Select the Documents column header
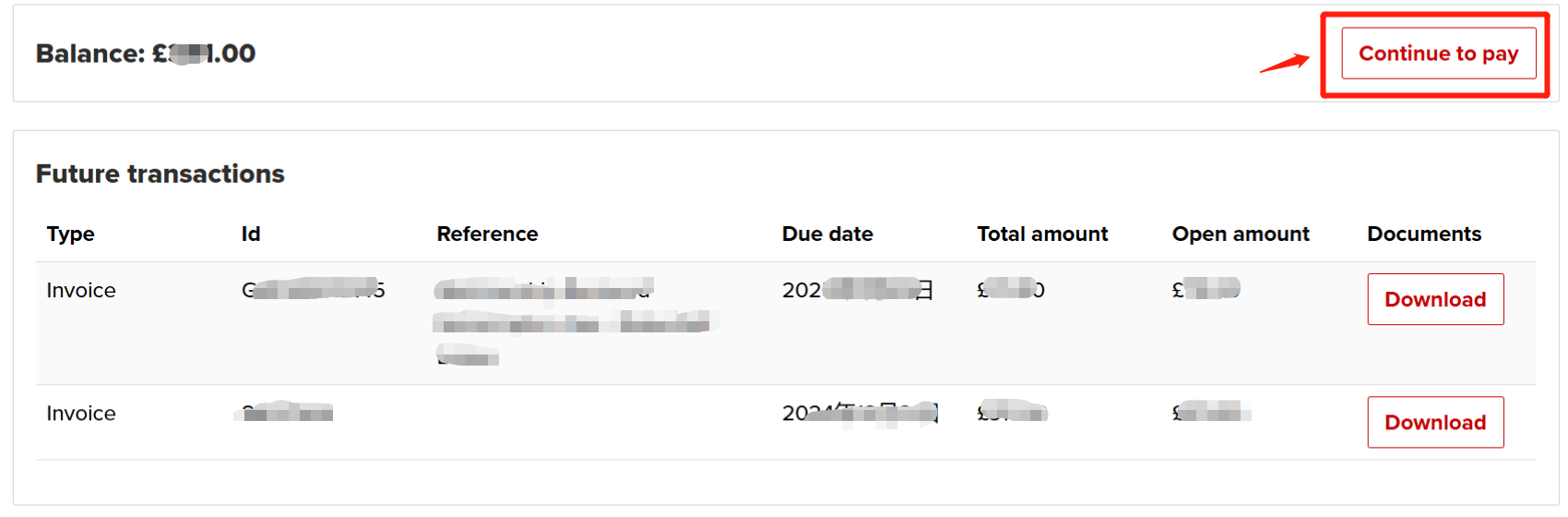Screen dimensions: 1568x517 pos(1424,234)
